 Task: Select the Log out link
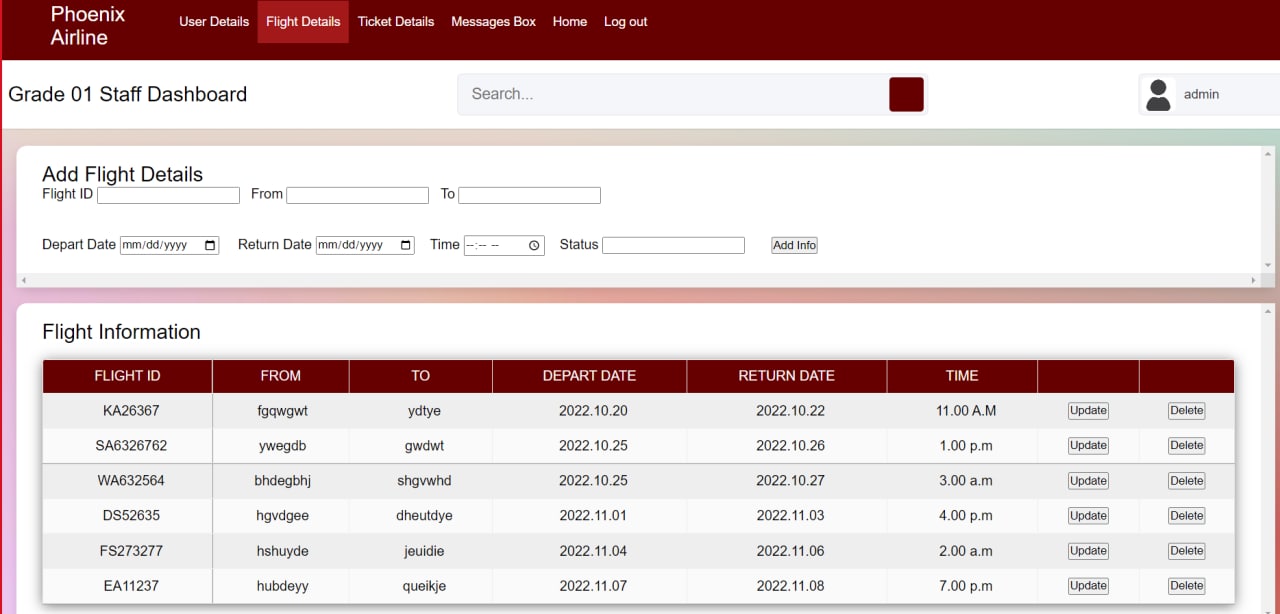[x=625, y=21]
